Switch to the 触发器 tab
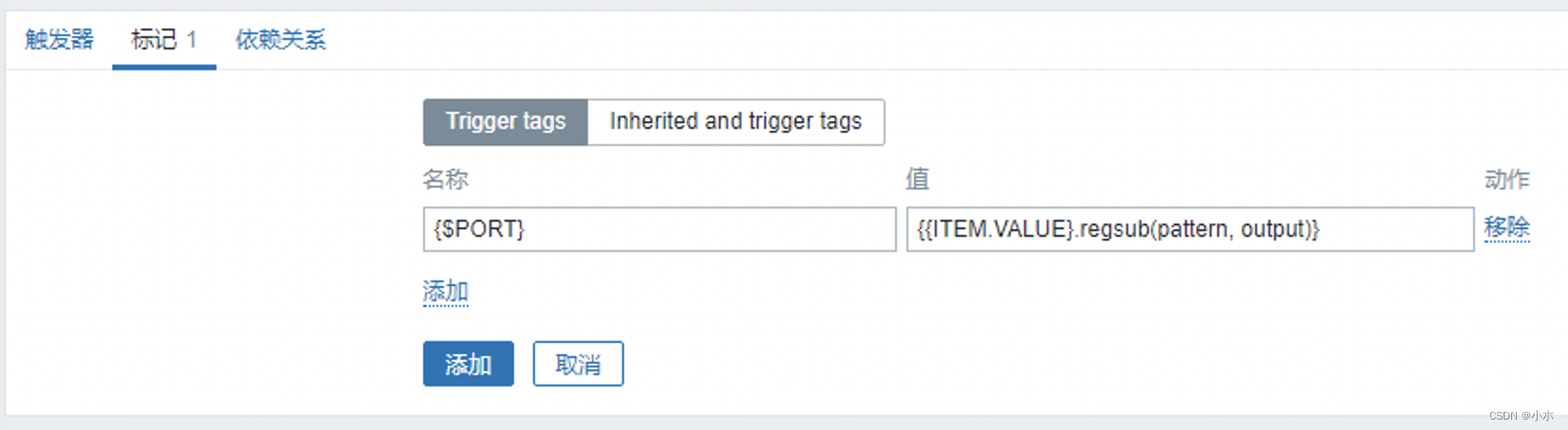This screenshot has width=1568, height=430. click(x=59, y=40)
